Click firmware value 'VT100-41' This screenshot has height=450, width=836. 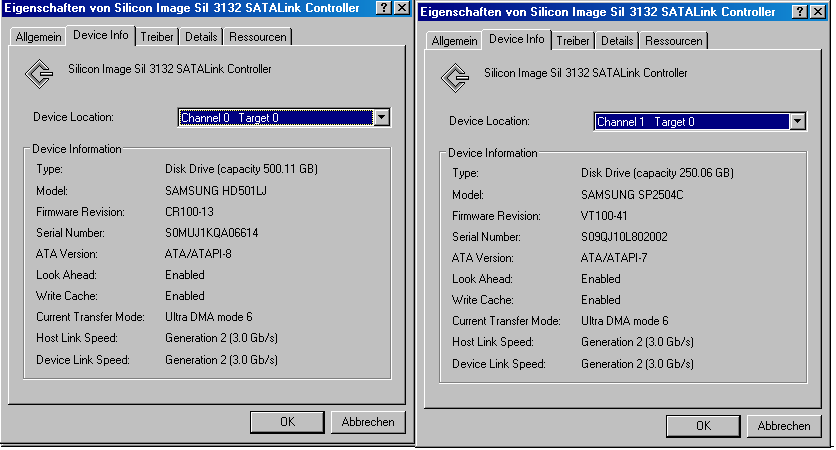click(604, 215)
